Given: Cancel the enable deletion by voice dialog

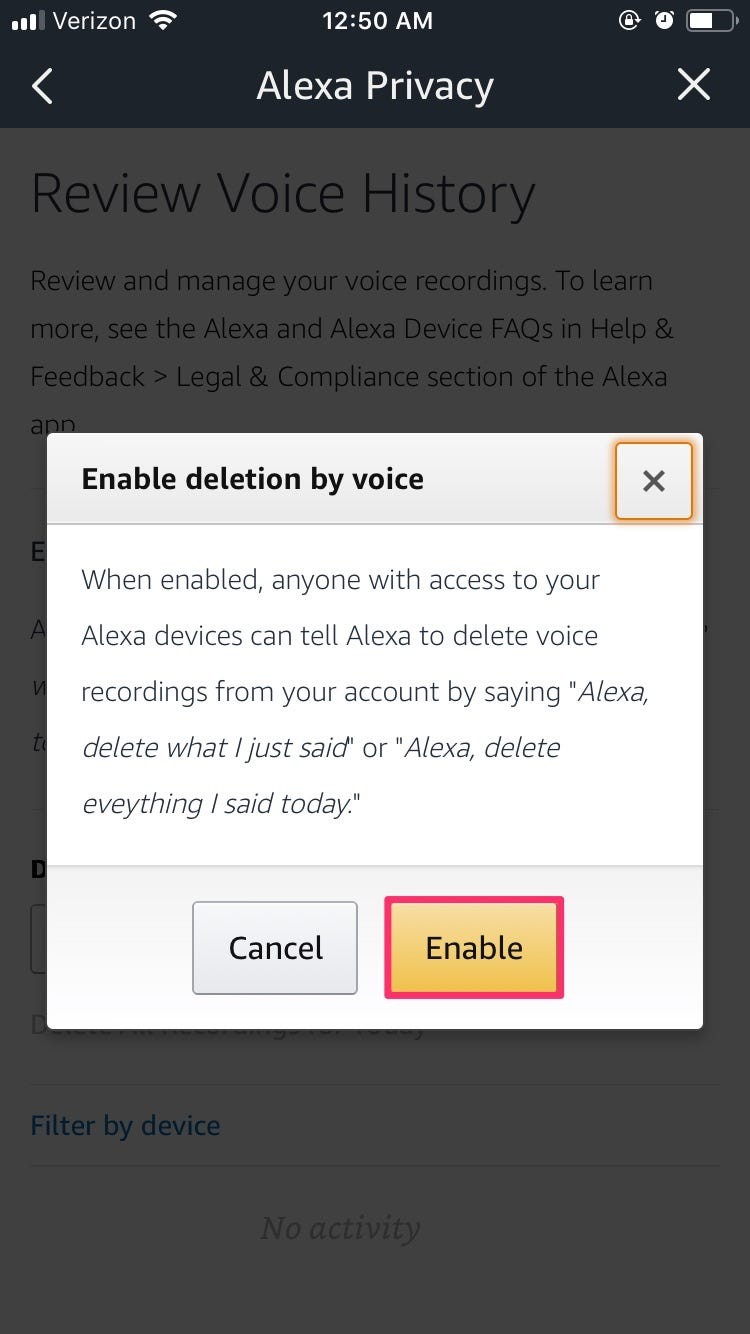Looking at the screenshot, I should tap(275, 947).
